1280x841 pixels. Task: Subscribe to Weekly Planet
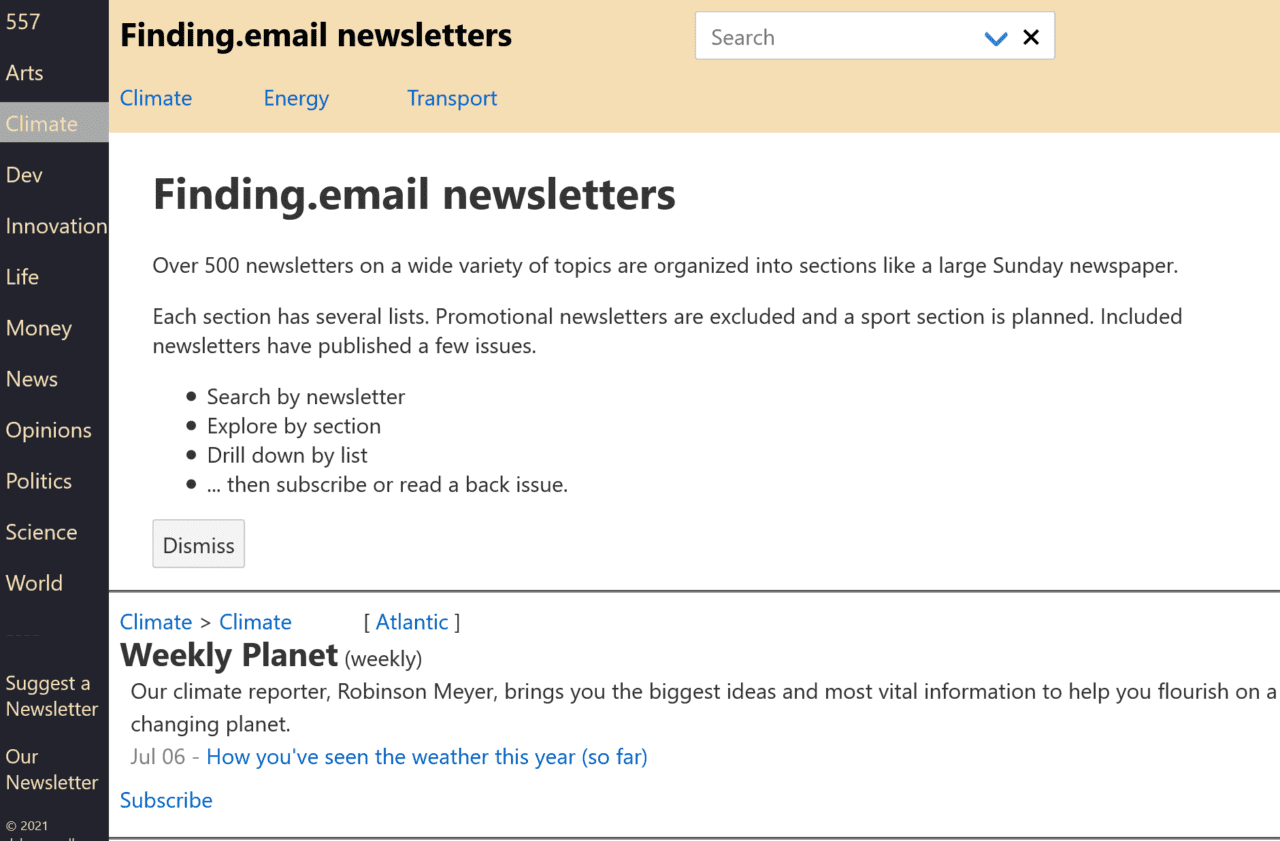pyautogui.click(x=166, y=800)
